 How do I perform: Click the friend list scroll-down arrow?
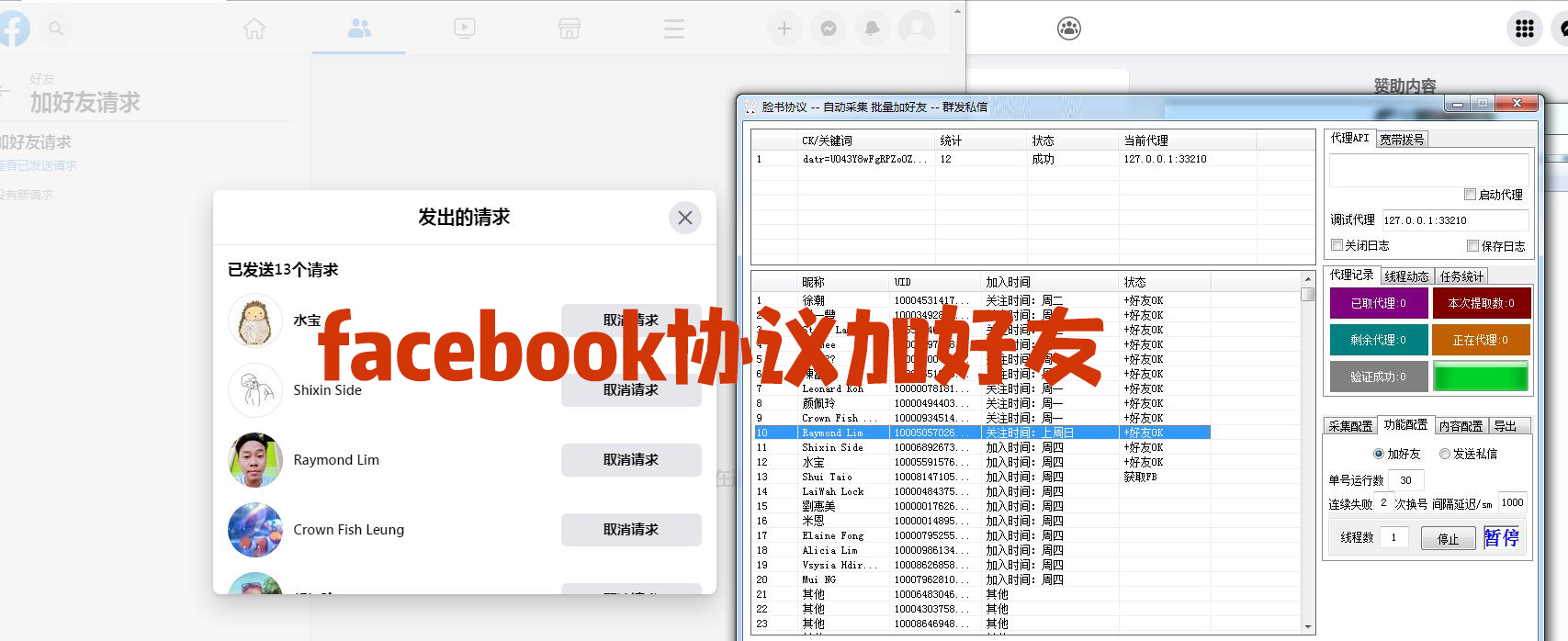click(x=1308, y=626)
